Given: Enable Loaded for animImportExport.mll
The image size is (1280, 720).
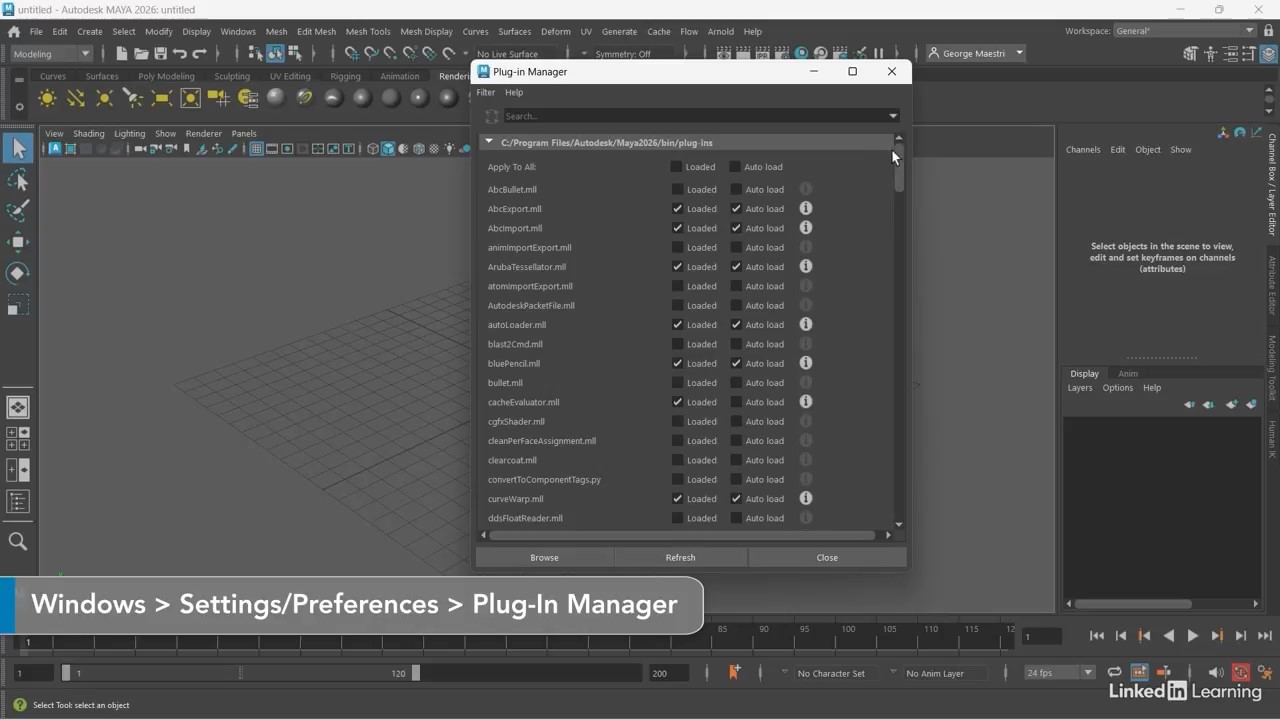Looking at the screenshot, I should pos(677,247).
